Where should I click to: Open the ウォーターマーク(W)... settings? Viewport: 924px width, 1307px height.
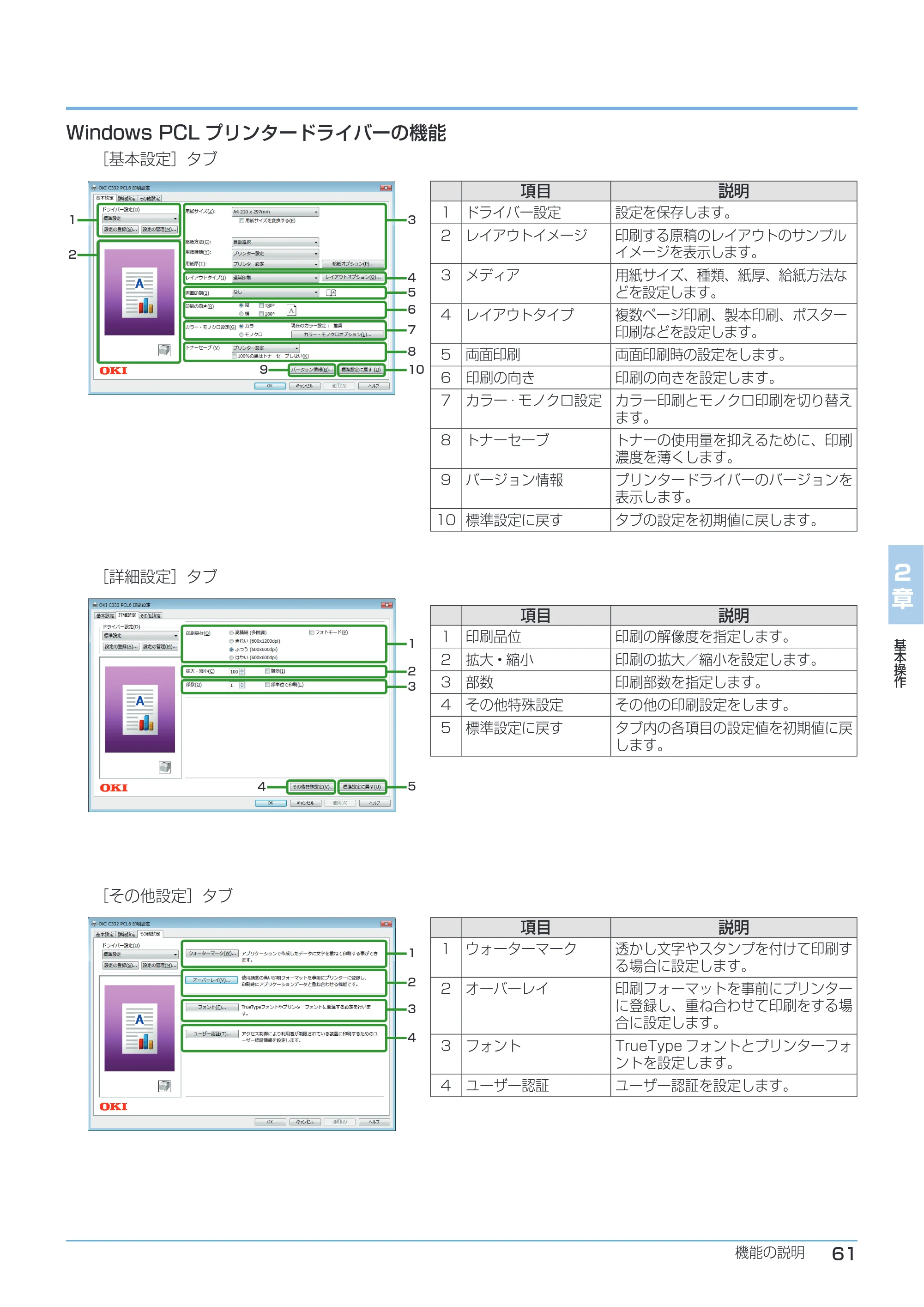coord(212,954)
